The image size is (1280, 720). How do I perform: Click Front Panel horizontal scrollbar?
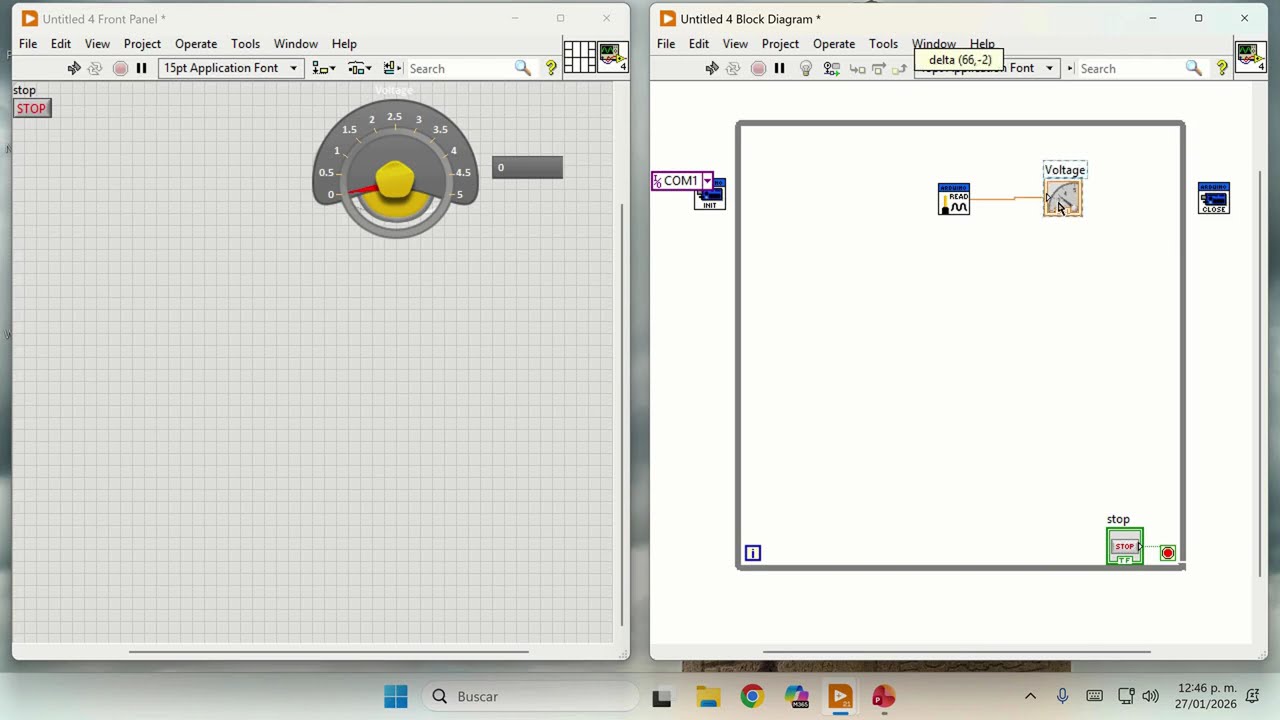tap(328, 652)
